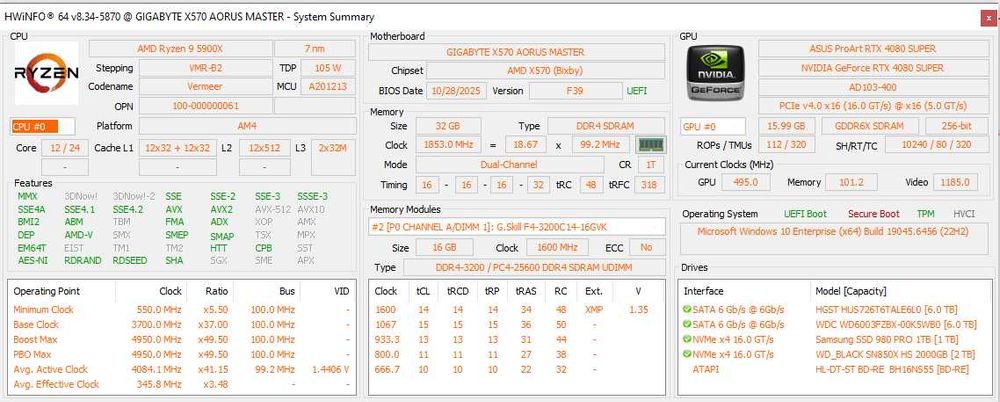Click the Minimum Clock row label
This screenshot has width=1000, height=402.
click(43, 309)
